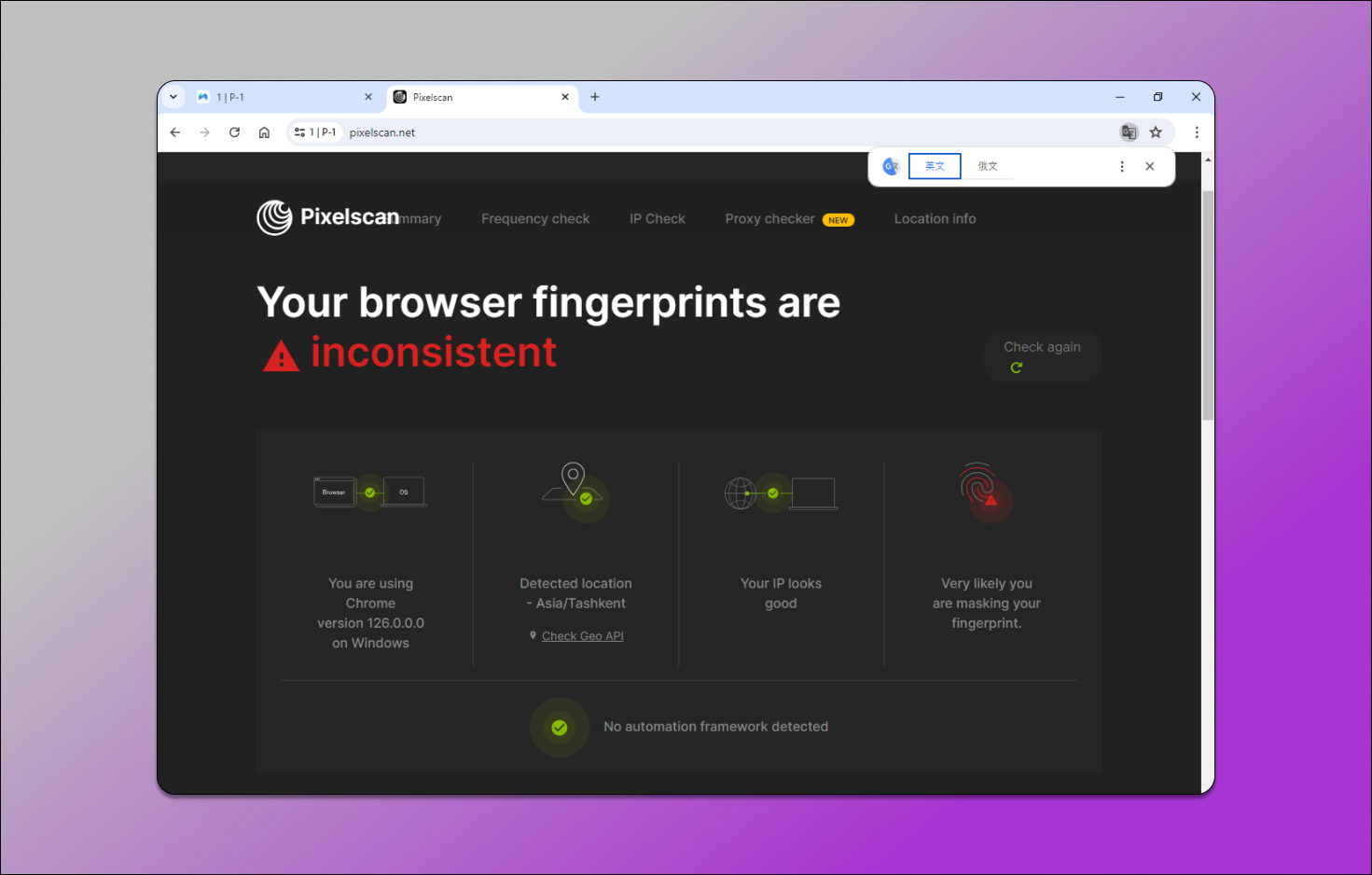Click the Pixelscan logo icon
The height and width of the screenshot is (875, 1372).
tap(274, 217)
